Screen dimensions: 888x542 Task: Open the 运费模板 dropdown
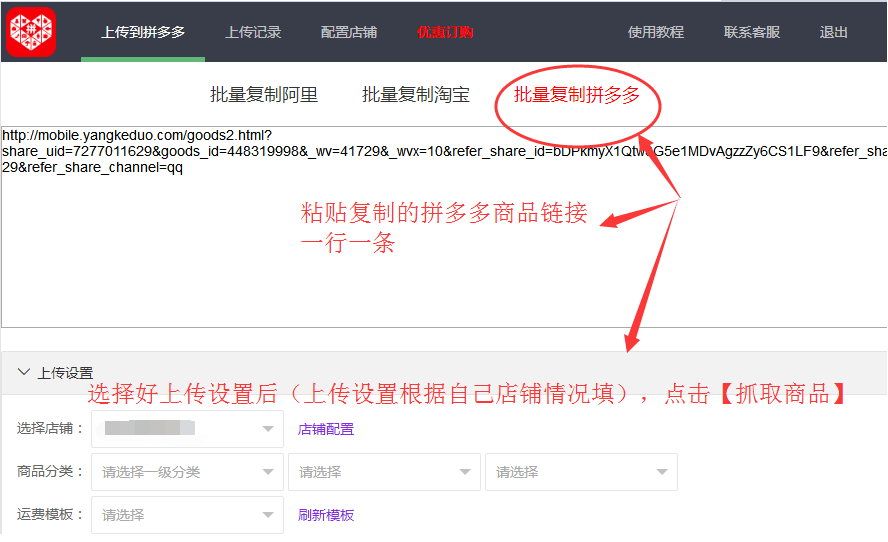point(187,515)
